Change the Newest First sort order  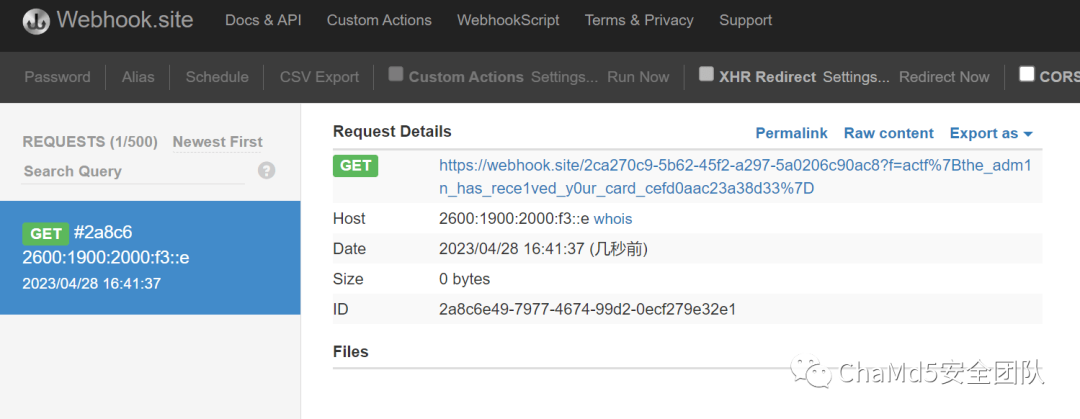[218, 142]
